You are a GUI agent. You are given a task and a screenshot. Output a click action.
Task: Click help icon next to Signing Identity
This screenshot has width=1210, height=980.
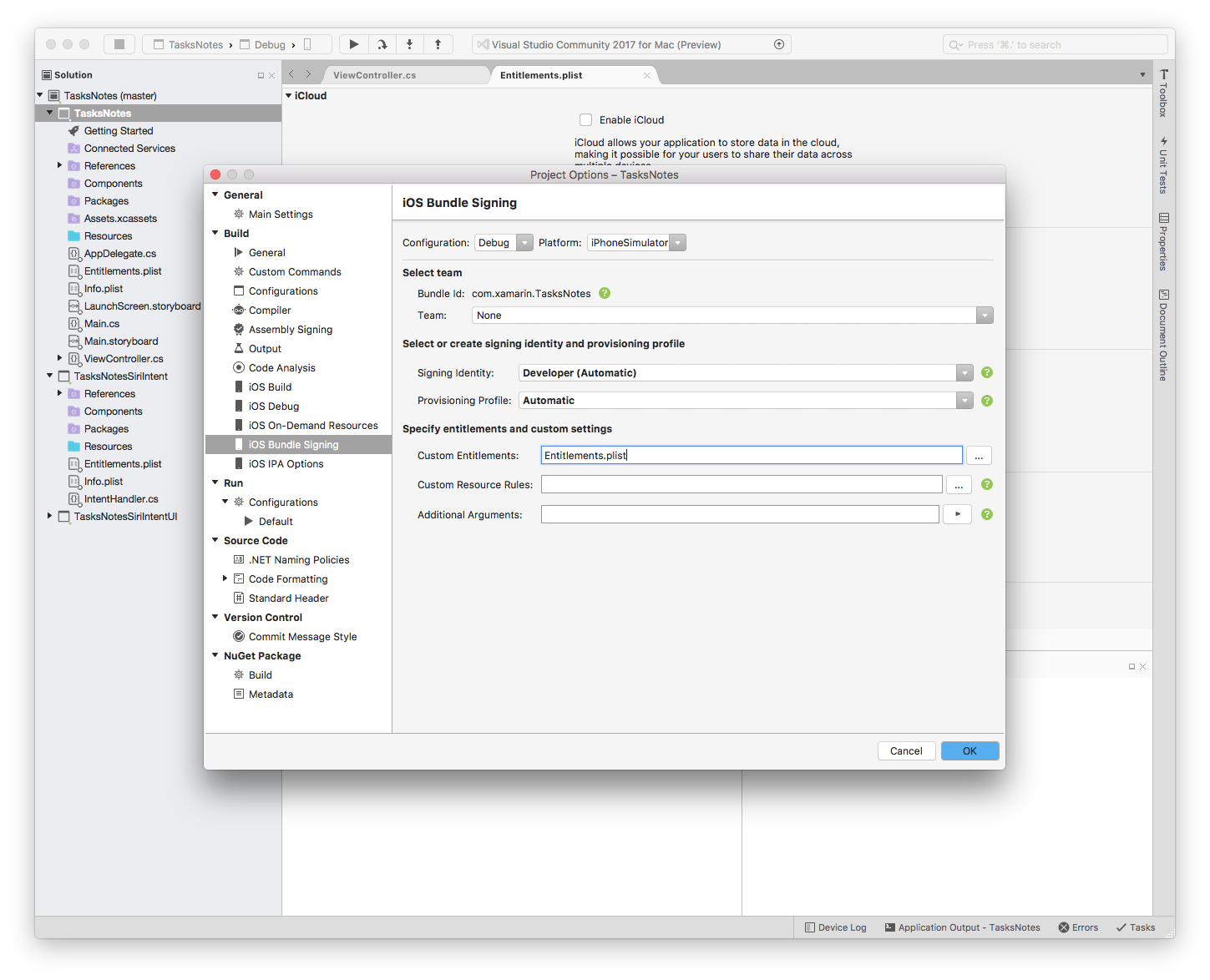point(987,372)
